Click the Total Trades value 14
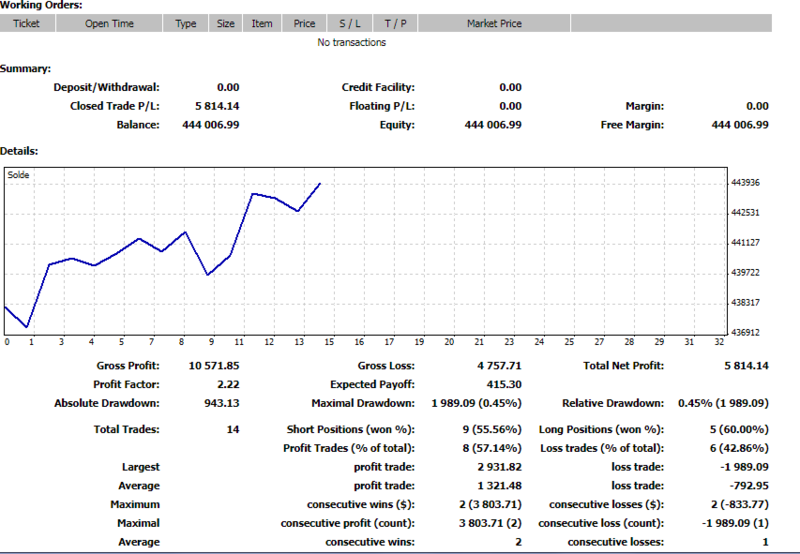 point(233,430)
